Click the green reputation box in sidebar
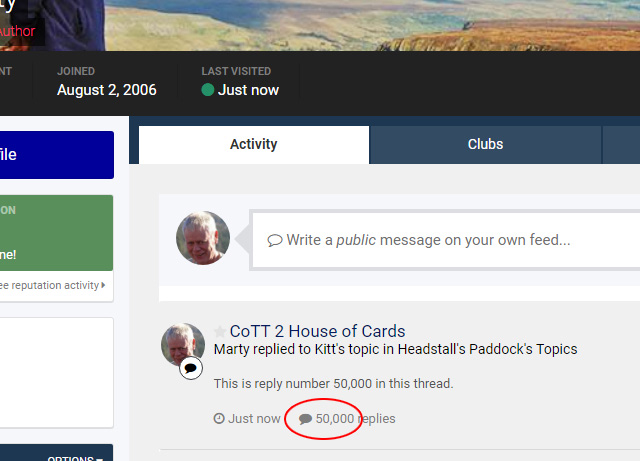The height and width of the screenshot is (461, 640). point(56,233)
